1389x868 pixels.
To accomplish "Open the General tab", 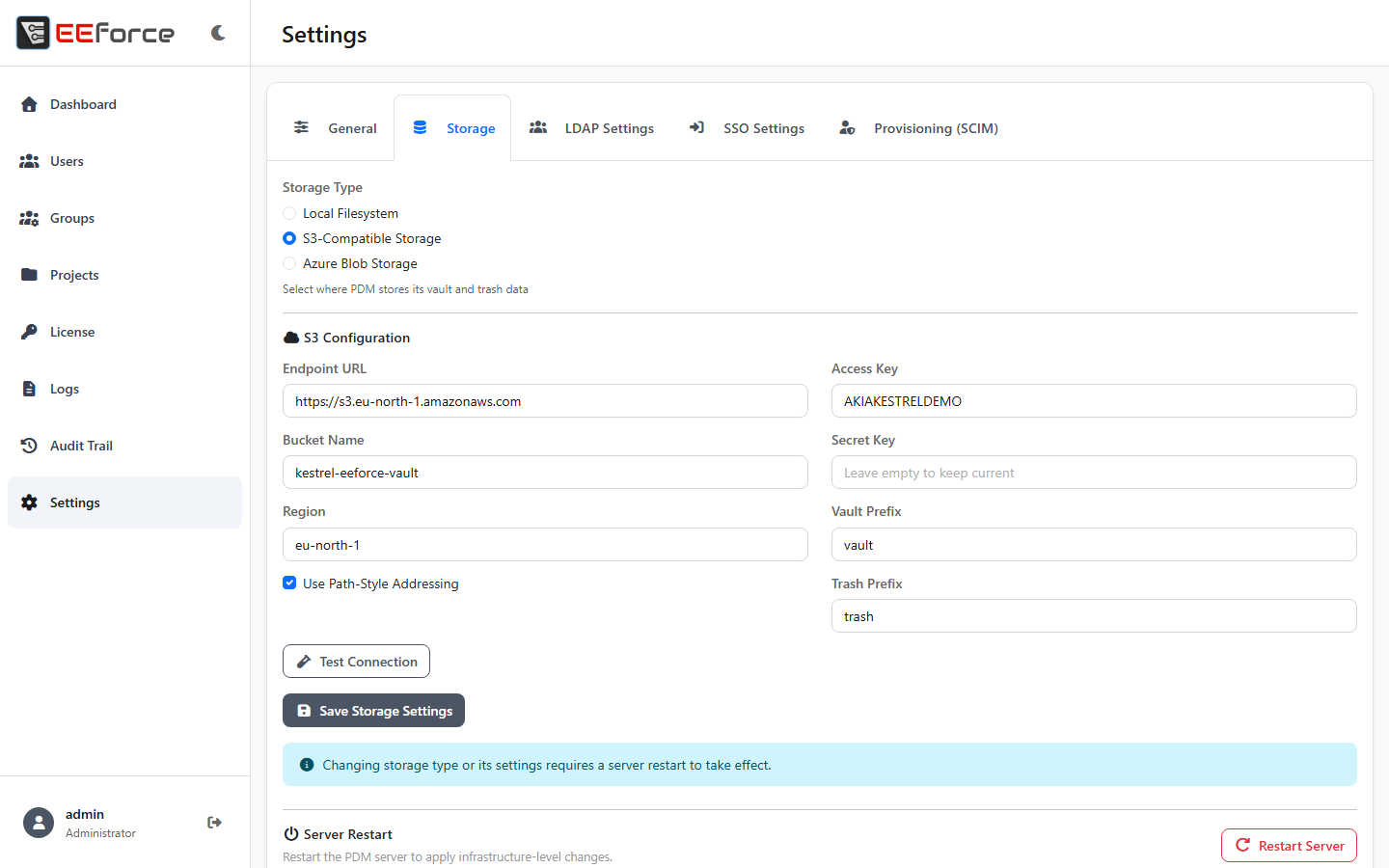I will [335, 128].
